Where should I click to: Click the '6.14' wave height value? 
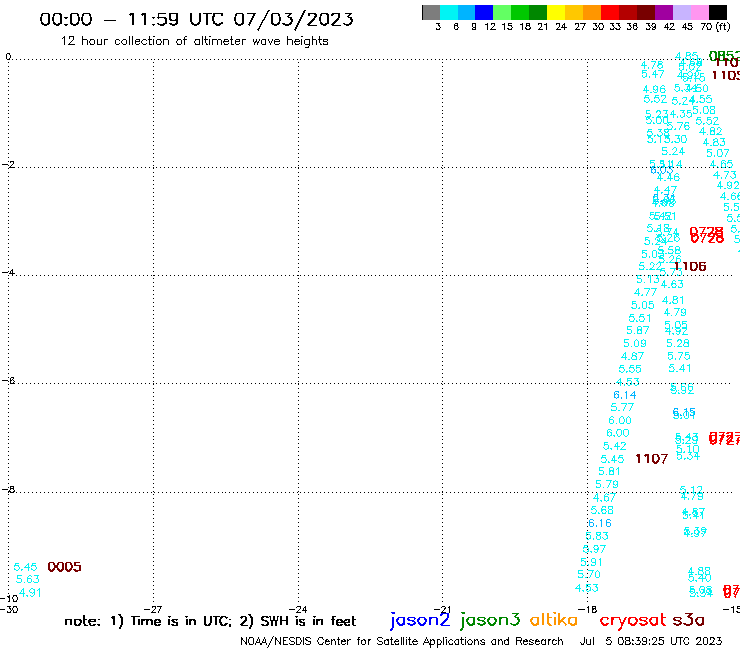coord(625,395)
